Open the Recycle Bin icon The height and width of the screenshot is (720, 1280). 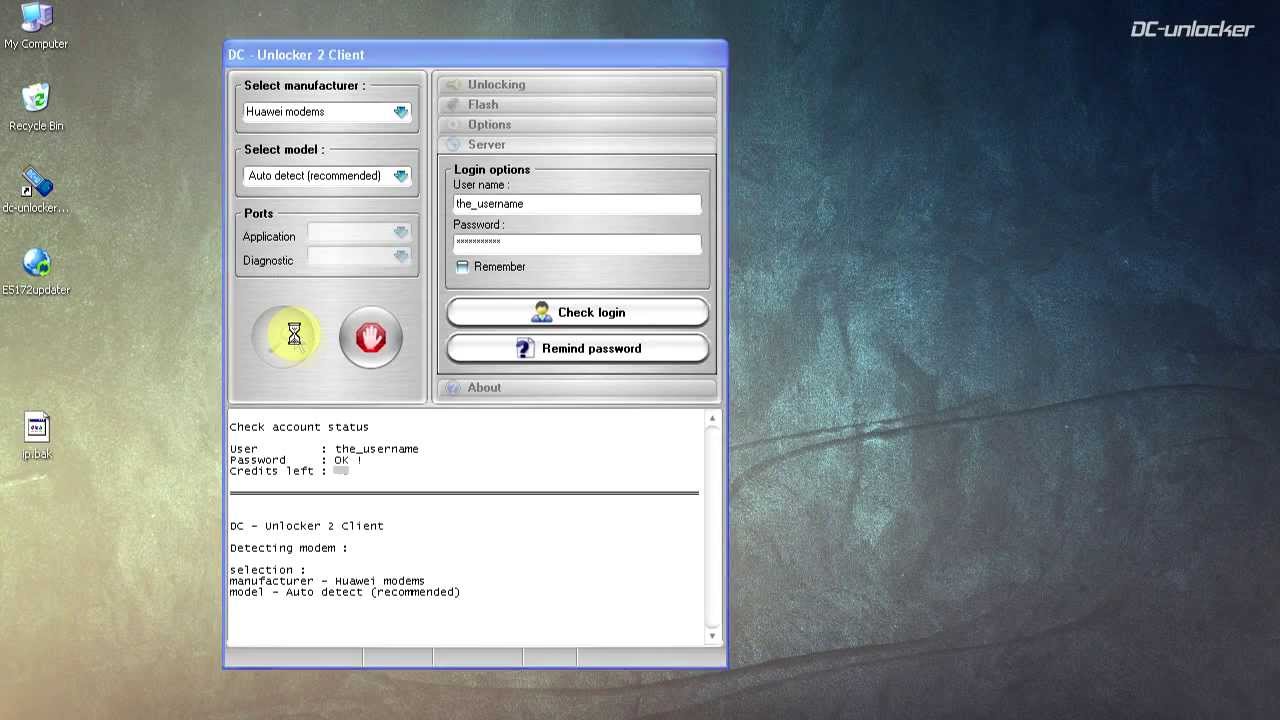coord(36,108)
